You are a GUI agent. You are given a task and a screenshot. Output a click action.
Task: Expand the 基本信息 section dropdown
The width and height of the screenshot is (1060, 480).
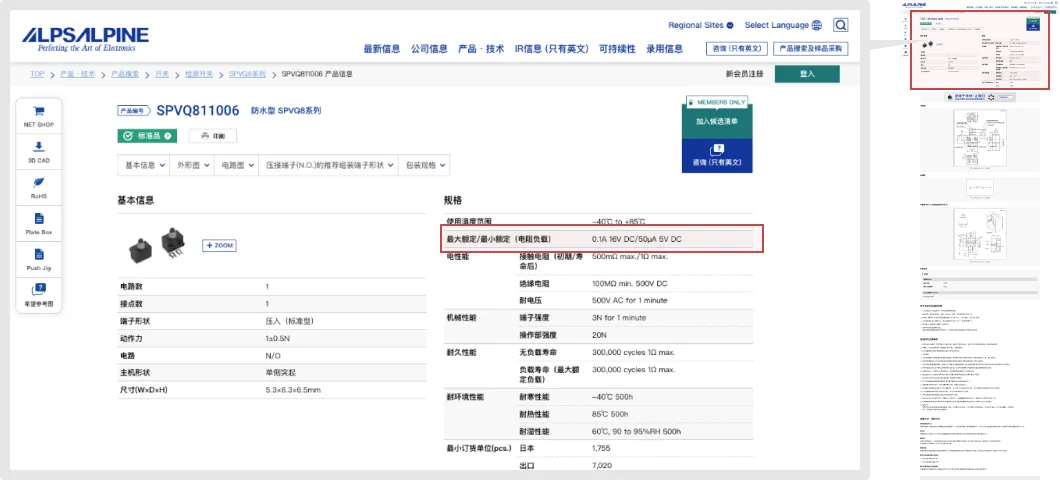tap(143, 165)
